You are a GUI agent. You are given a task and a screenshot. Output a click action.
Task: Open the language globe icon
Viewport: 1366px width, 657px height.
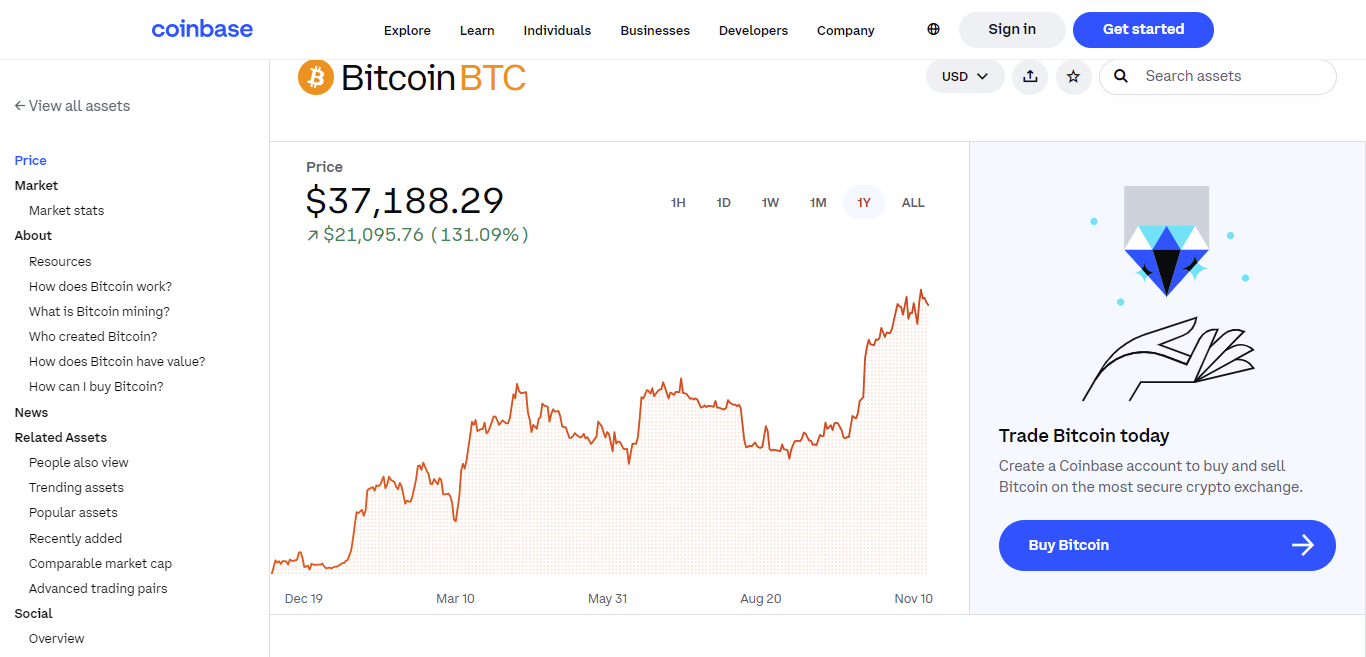coord(932,29)
